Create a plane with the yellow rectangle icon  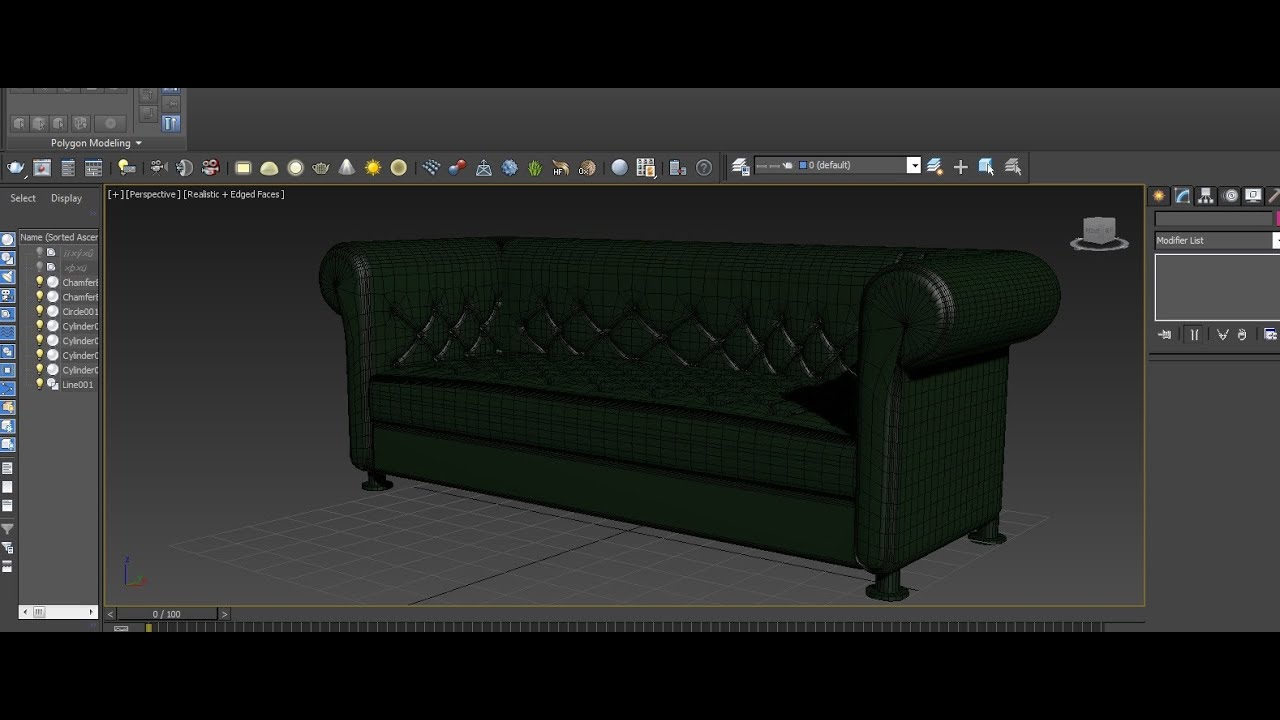tap(243, 168)
